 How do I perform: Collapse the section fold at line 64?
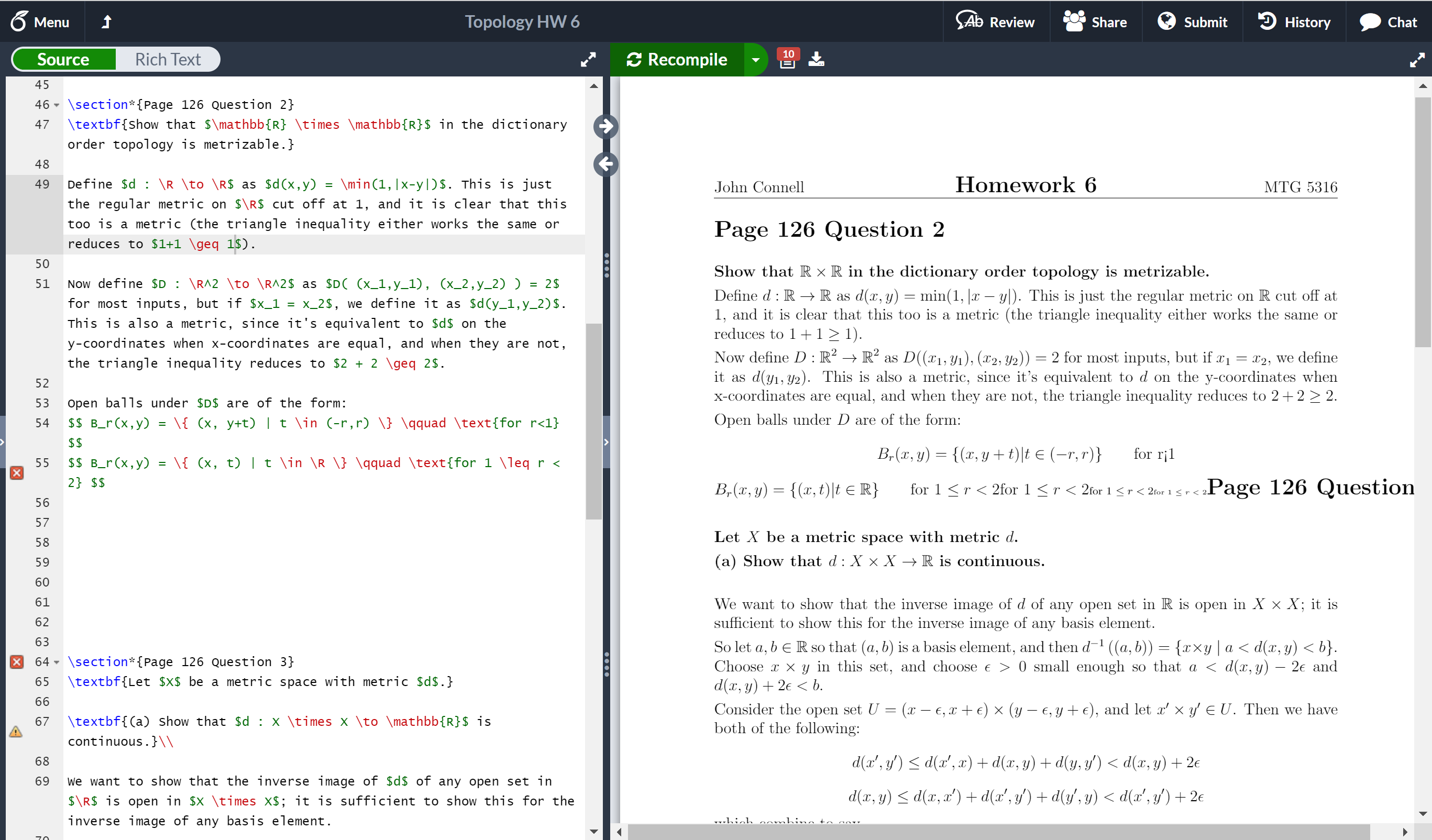[56, 662]
